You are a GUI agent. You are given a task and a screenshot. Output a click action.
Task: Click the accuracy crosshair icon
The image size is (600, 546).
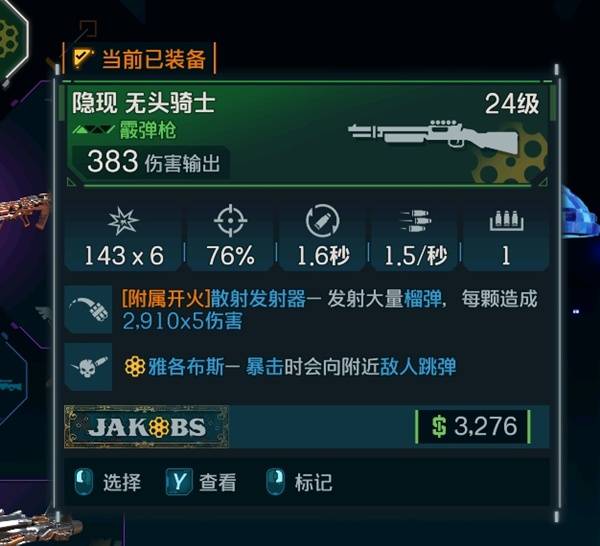[230, 220]
